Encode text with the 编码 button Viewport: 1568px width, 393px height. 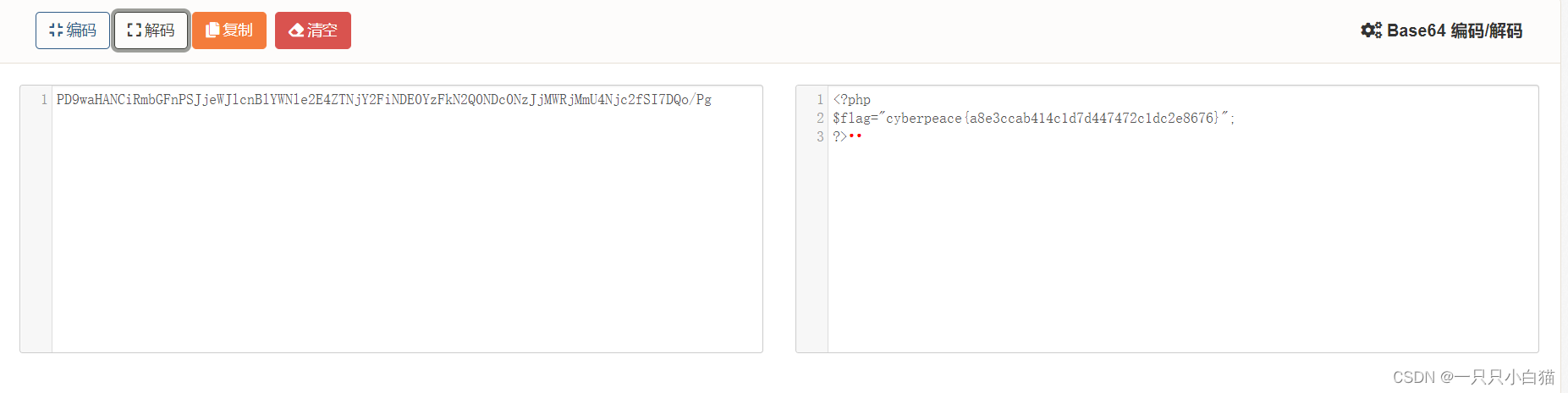pyautogui.click(x=73, y=30)
